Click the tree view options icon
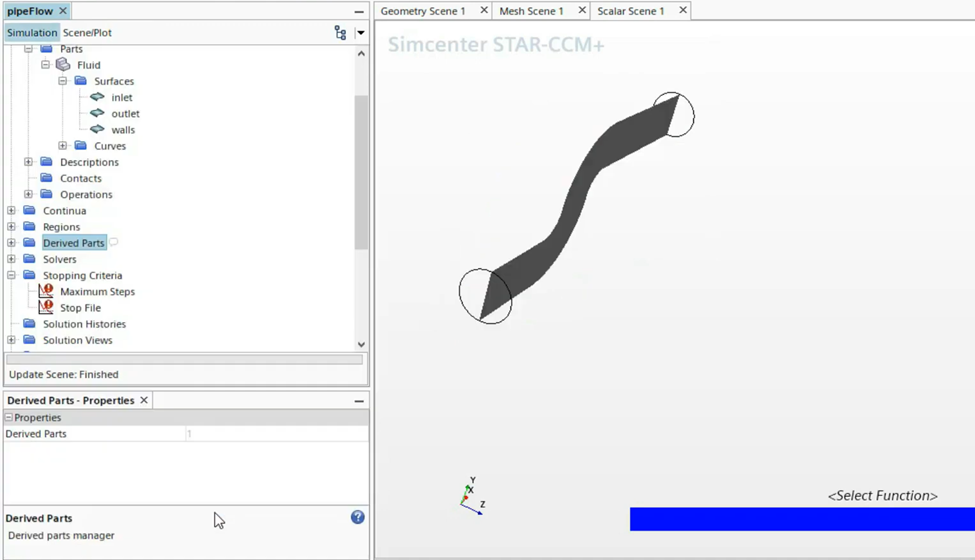This screenshot has height=560, width=975. point(340,33)
